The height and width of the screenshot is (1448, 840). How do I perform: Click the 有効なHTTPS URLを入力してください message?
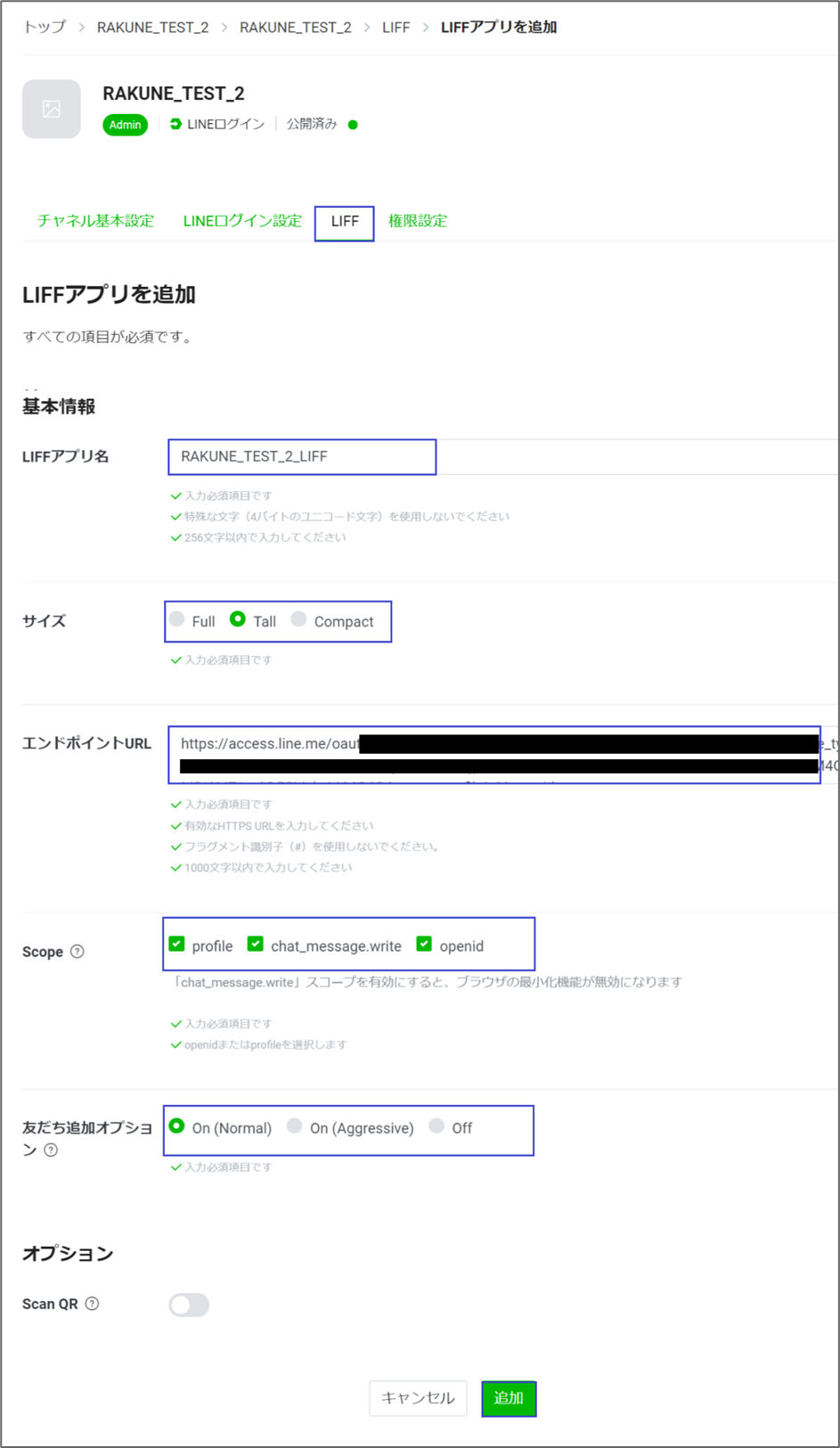pyautogui.click(x=279, y=826)
